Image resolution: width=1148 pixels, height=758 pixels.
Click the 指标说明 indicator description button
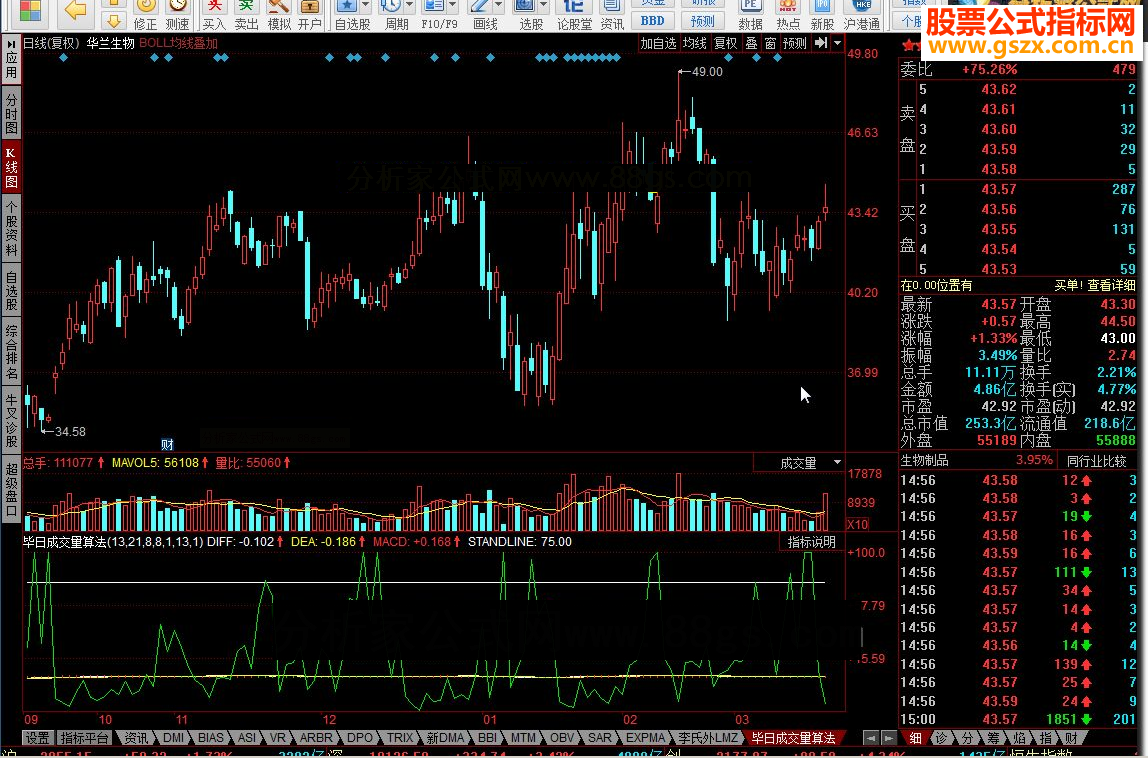[811, 542]
